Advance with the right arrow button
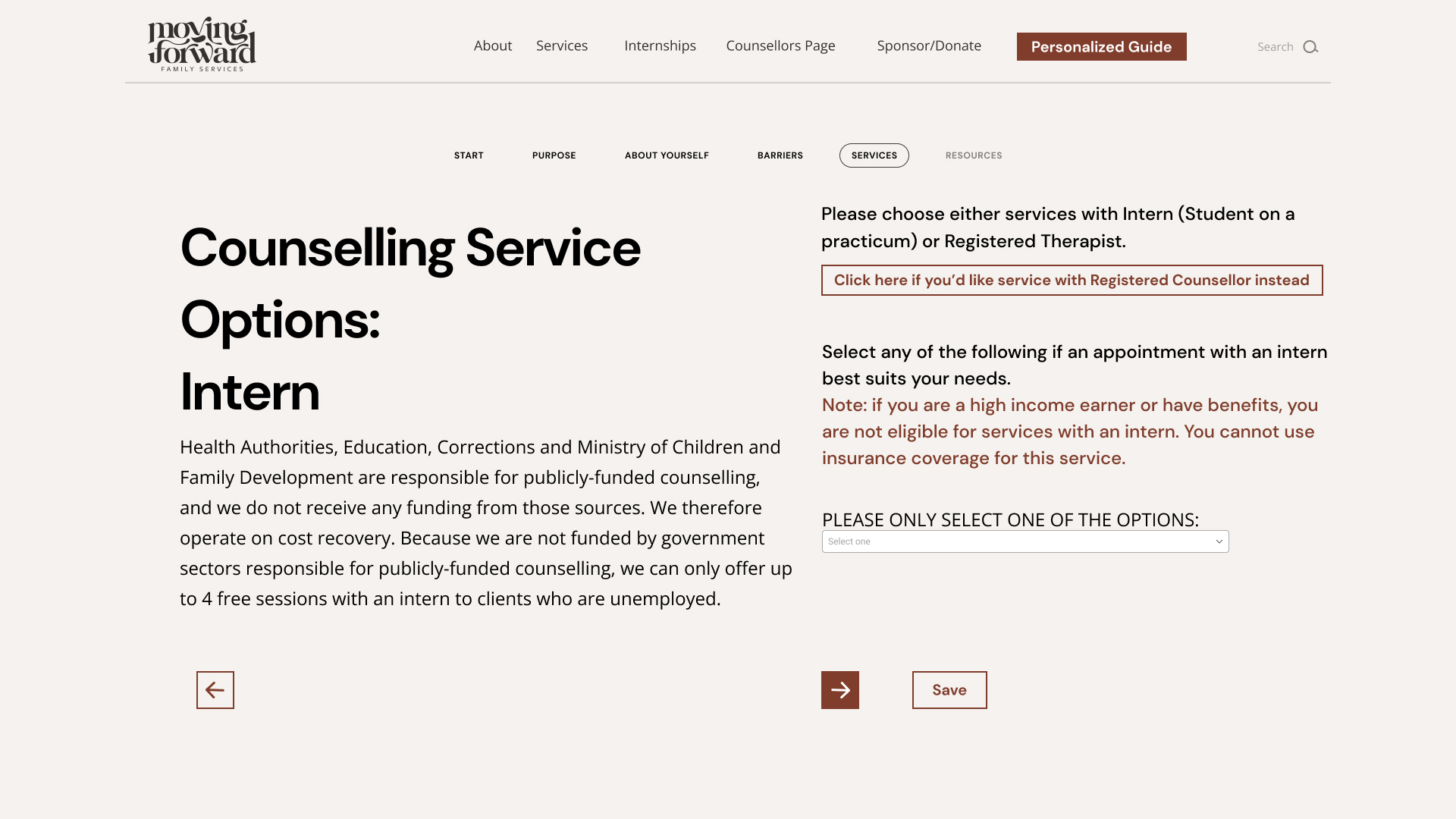The height and width of the screenshot is (819, 1456). 840,690
